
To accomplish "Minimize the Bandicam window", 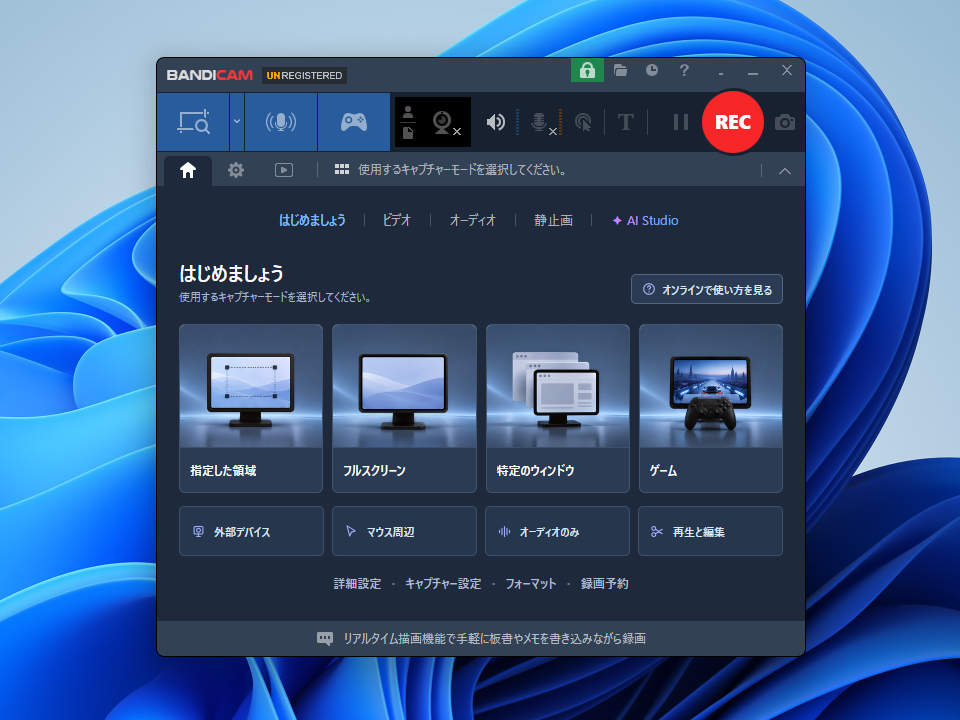I will pyautogui.click(x=753, y=72).
